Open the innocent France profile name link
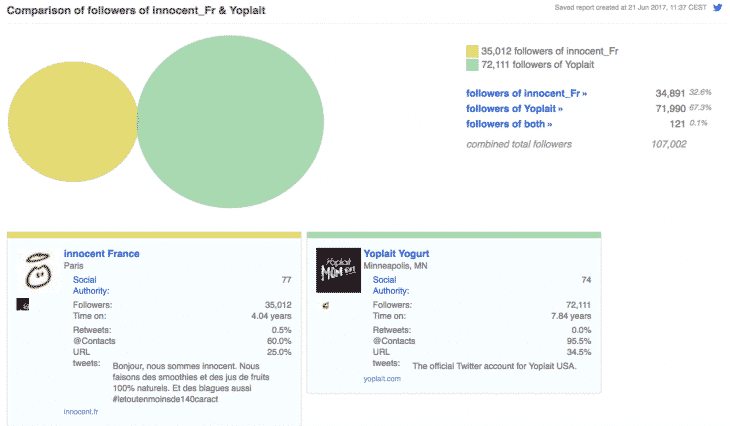The height and width of the screenshot is (426, 730). (x=101, y=254)
